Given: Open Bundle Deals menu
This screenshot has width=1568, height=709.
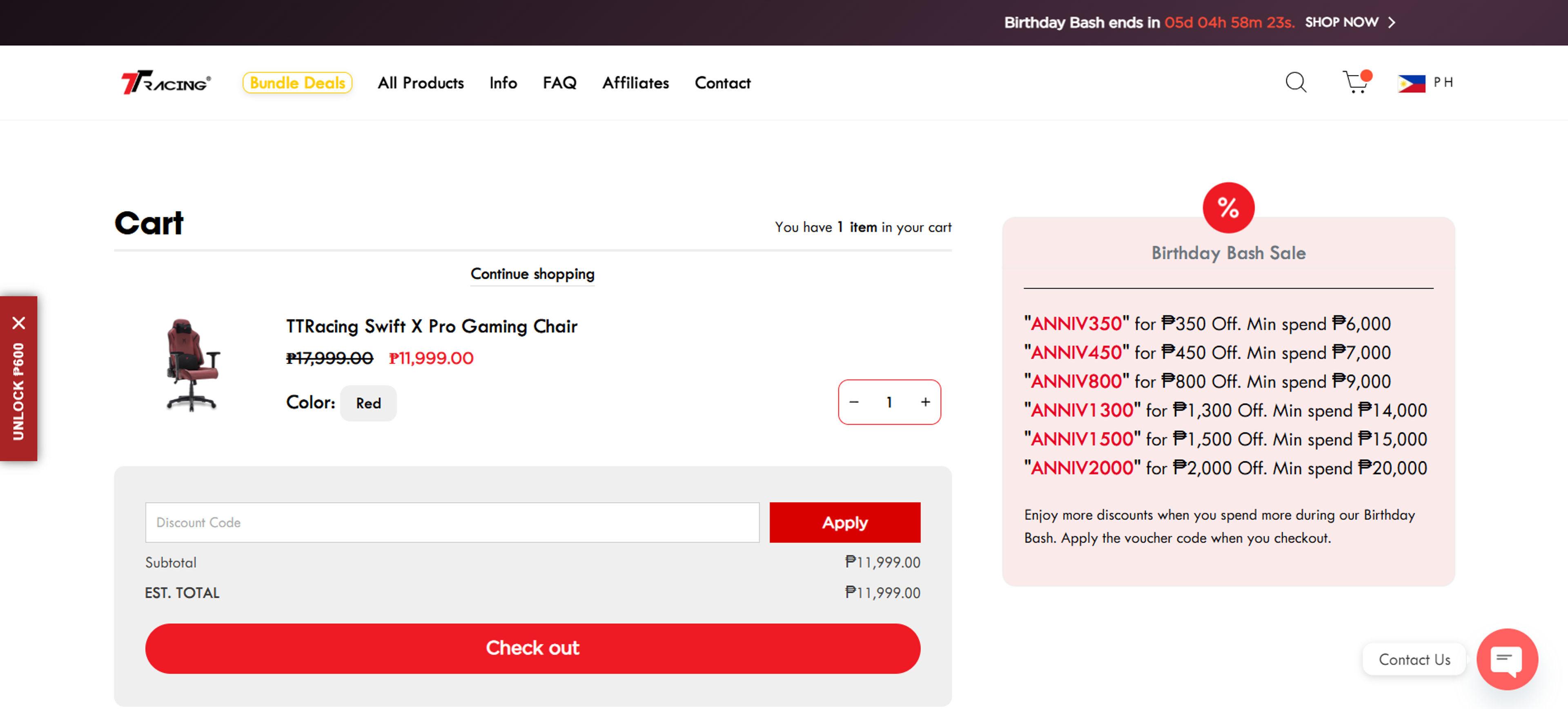Looking at the screenshot, I should (x=297, y=83).
